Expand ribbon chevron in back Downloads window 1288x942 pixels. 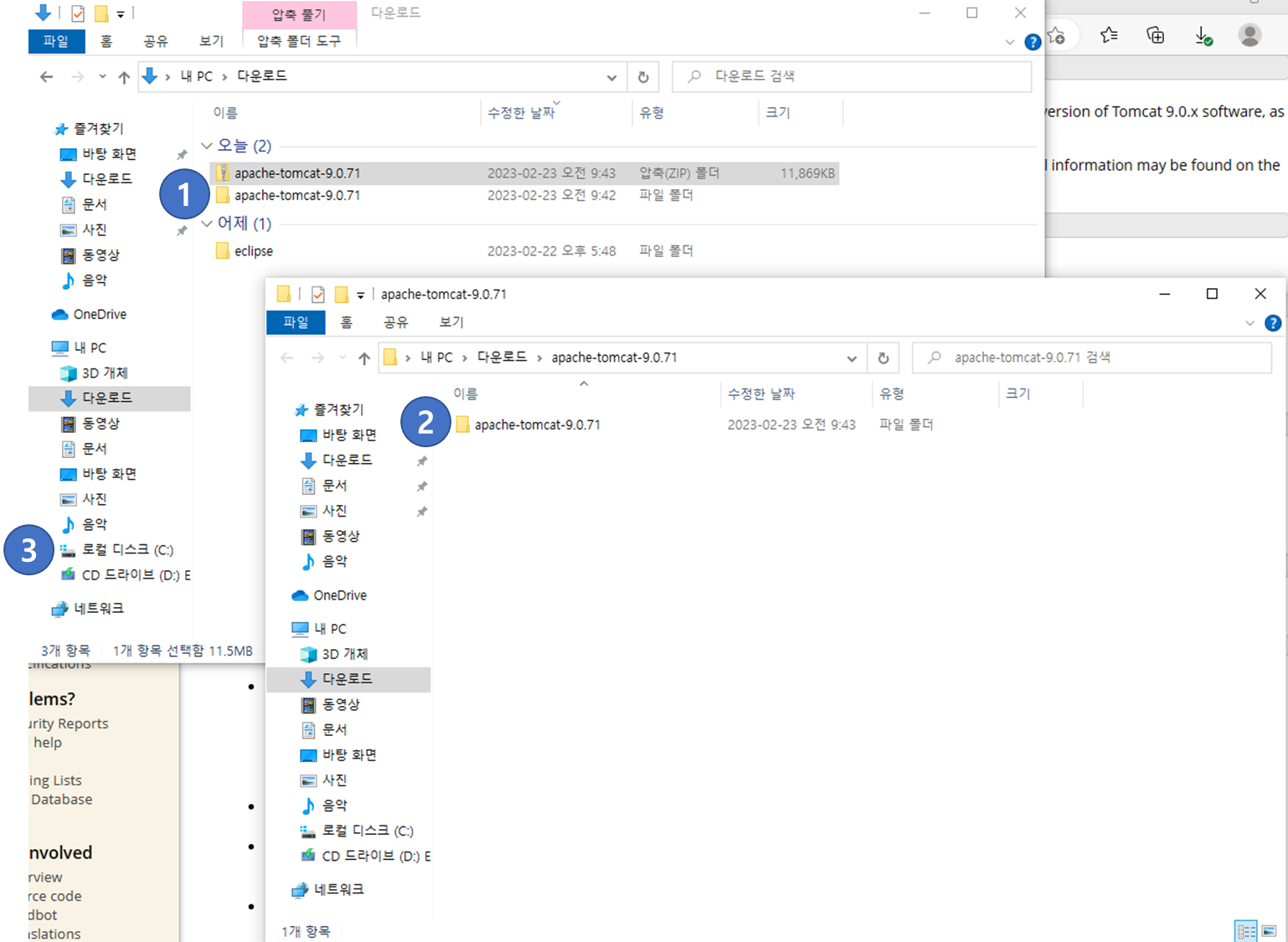pyautogui.click(x=1009, y=42)
